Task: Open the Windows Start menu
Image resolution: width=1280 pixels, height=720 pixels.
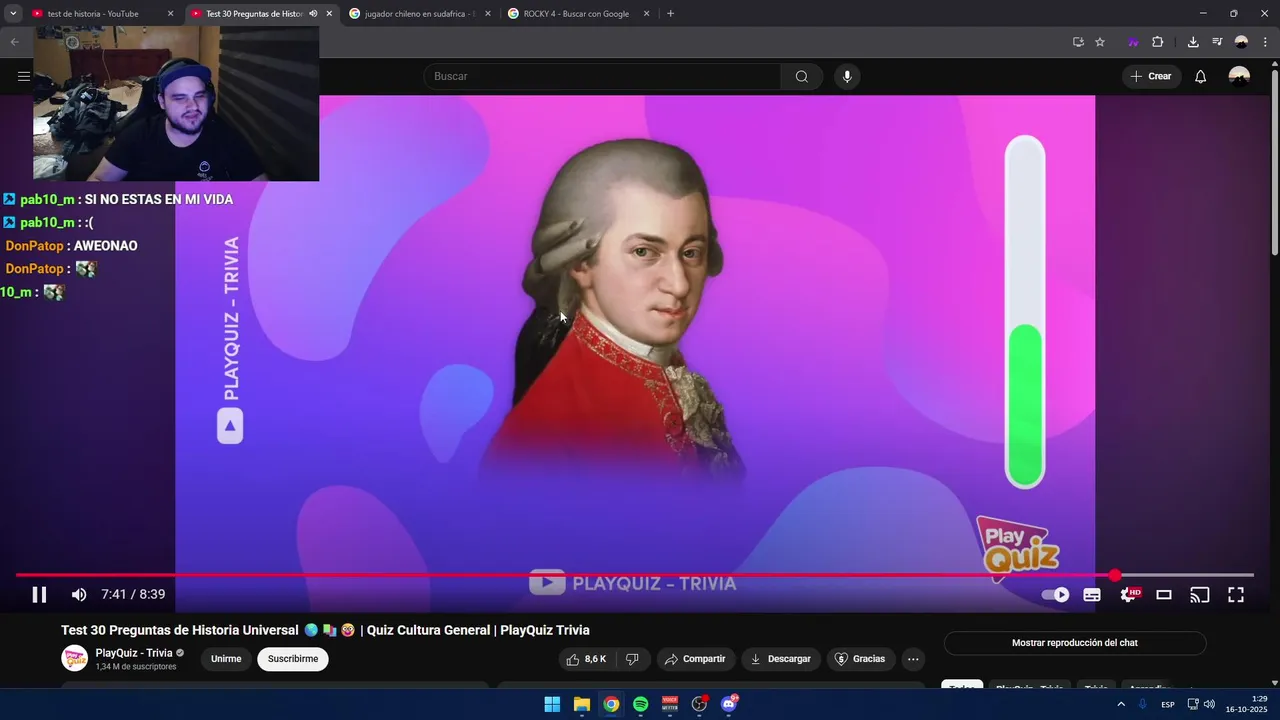Action: tap(552, 704)
